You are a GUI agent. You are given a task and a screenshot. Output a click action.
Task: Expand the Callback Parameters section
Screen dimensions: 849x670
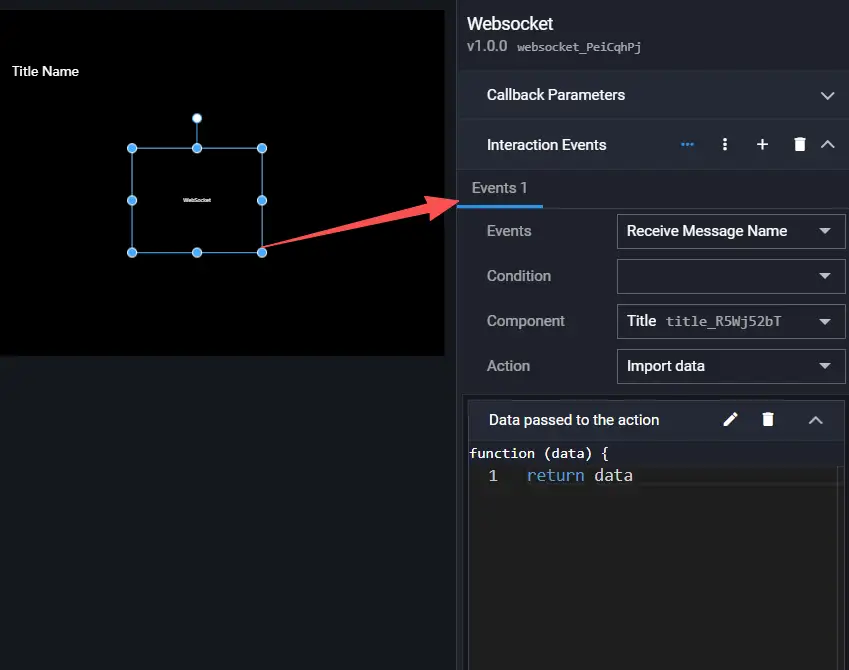(x=827, y=96)
